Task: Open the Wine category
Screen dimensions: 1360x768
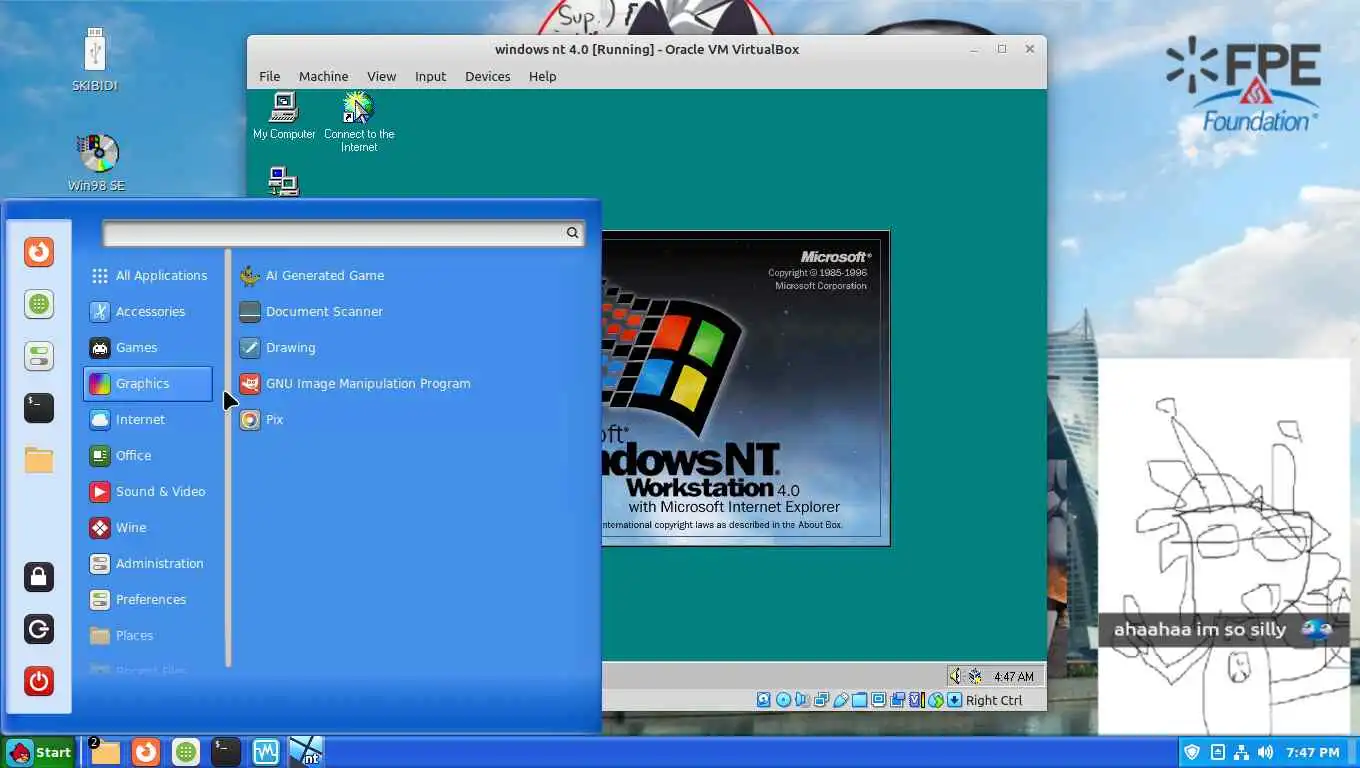Action: 148,528
